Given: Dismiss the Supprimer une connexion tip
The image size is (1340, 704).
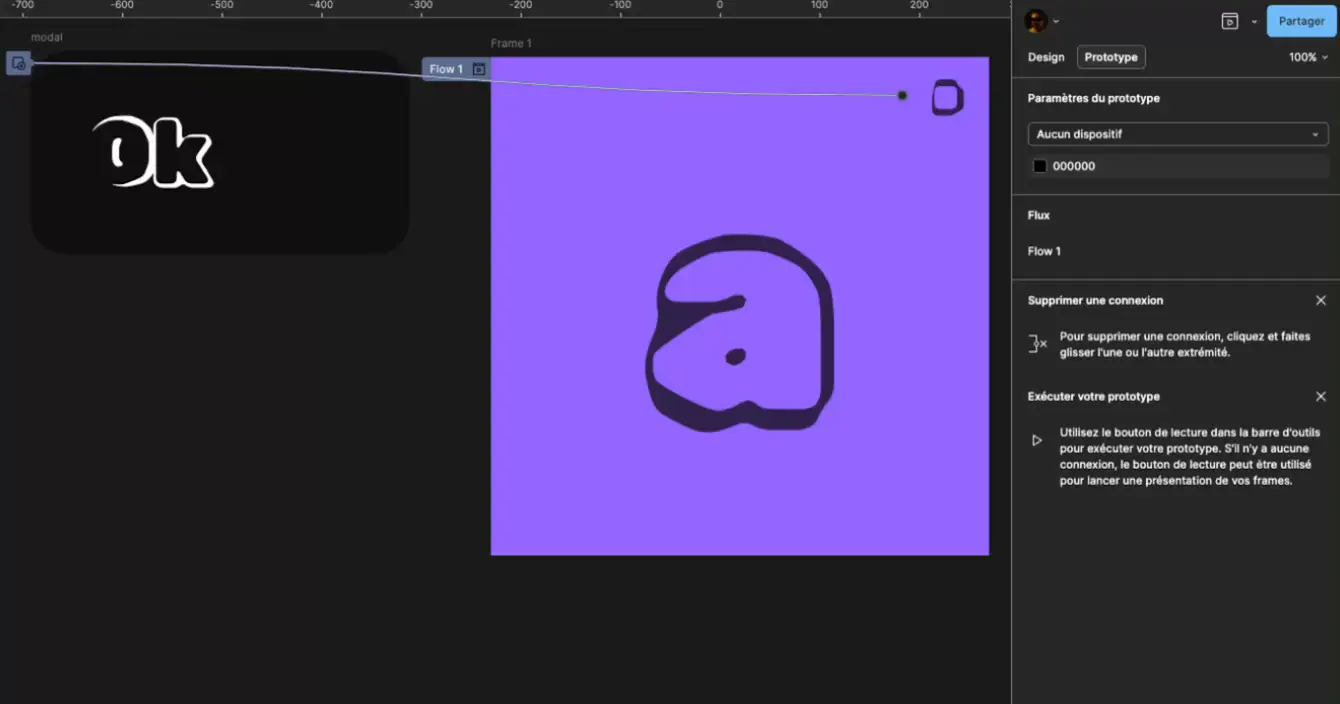Looking at the screenshot, I should click(1320, 300).
